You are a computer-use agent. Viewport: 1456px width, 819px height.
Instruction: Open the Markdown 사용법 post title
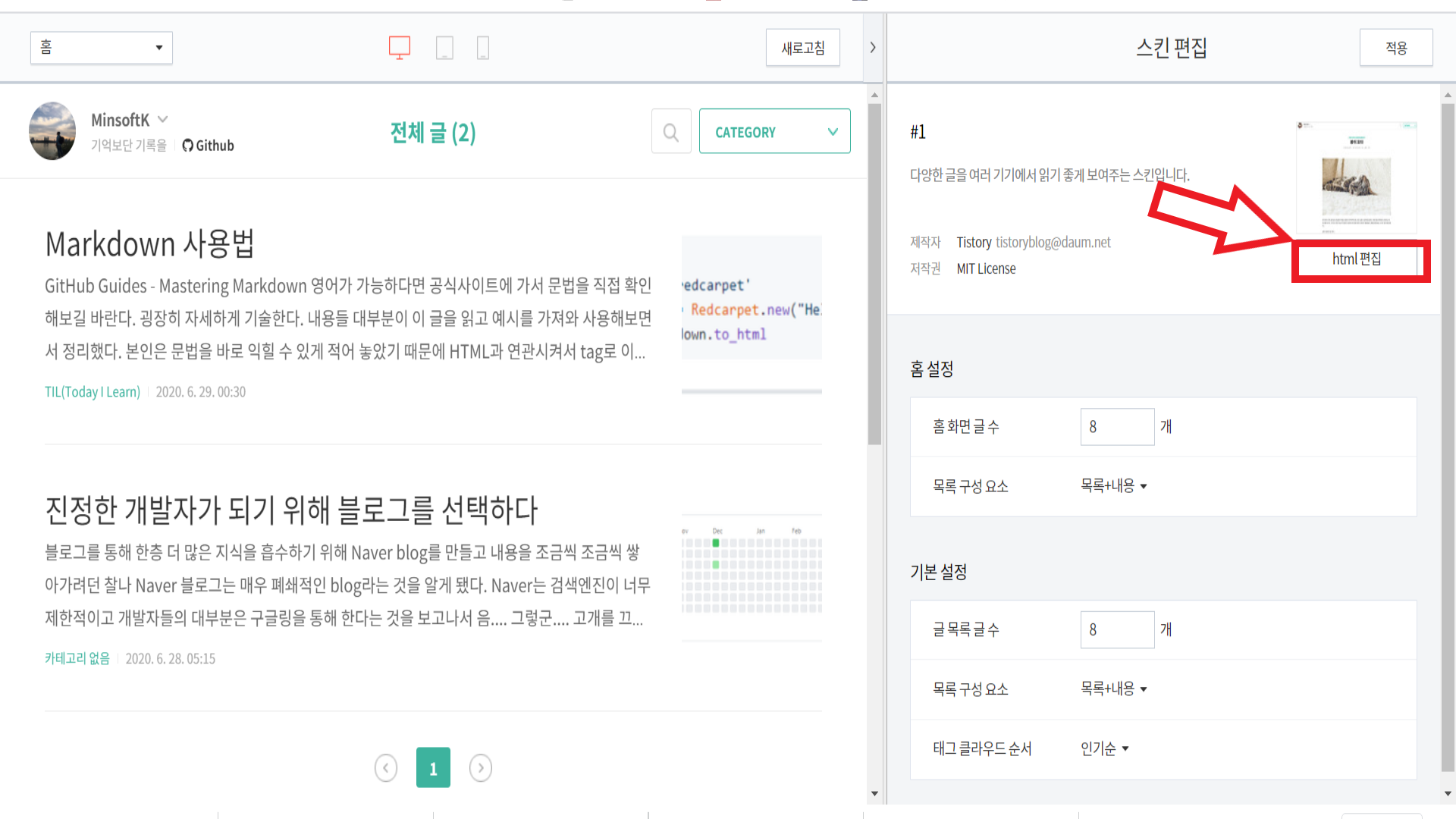coord(149,244)
